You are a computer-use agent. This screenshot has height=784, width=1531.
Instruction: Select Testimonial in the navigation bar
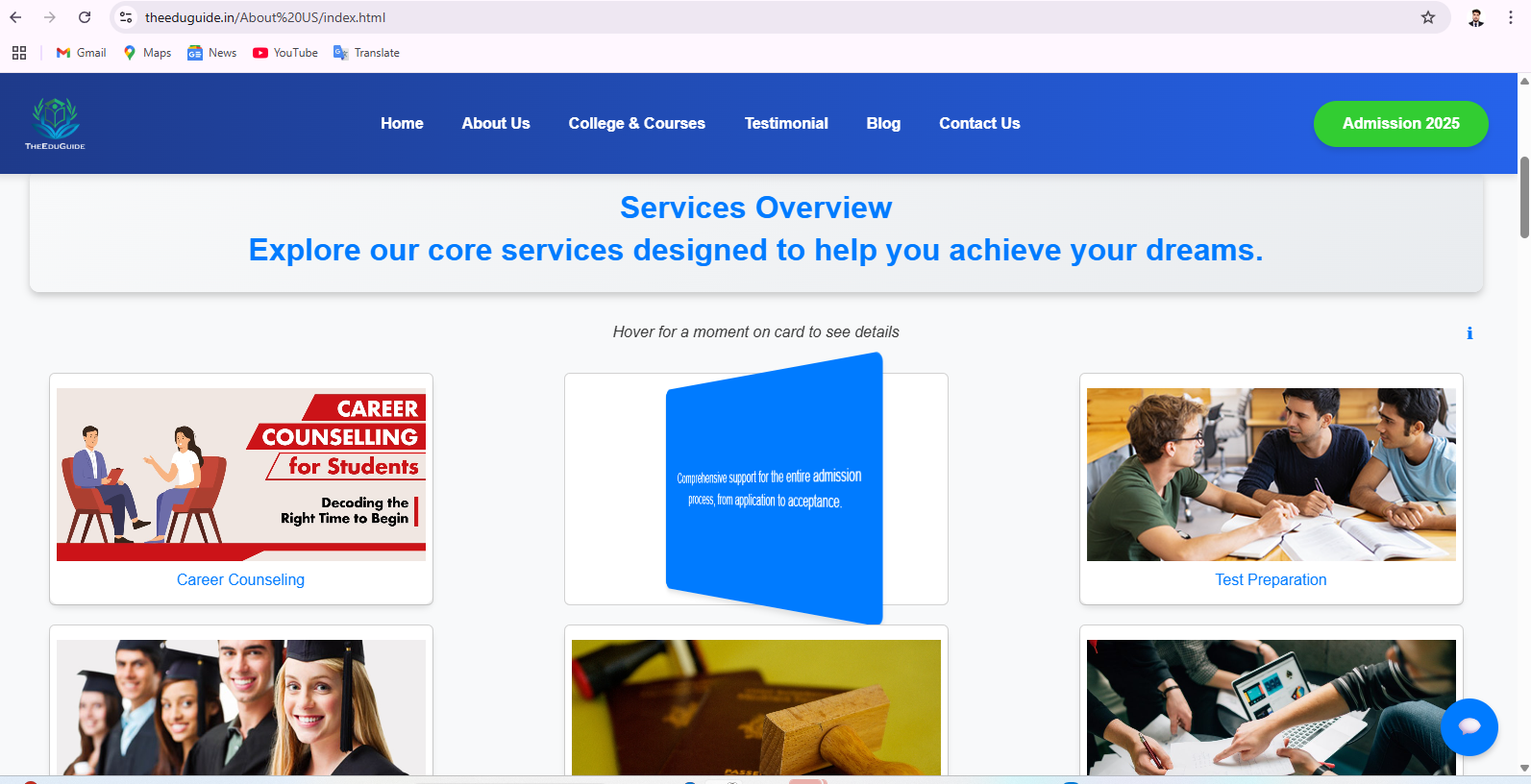click(785, 123)
